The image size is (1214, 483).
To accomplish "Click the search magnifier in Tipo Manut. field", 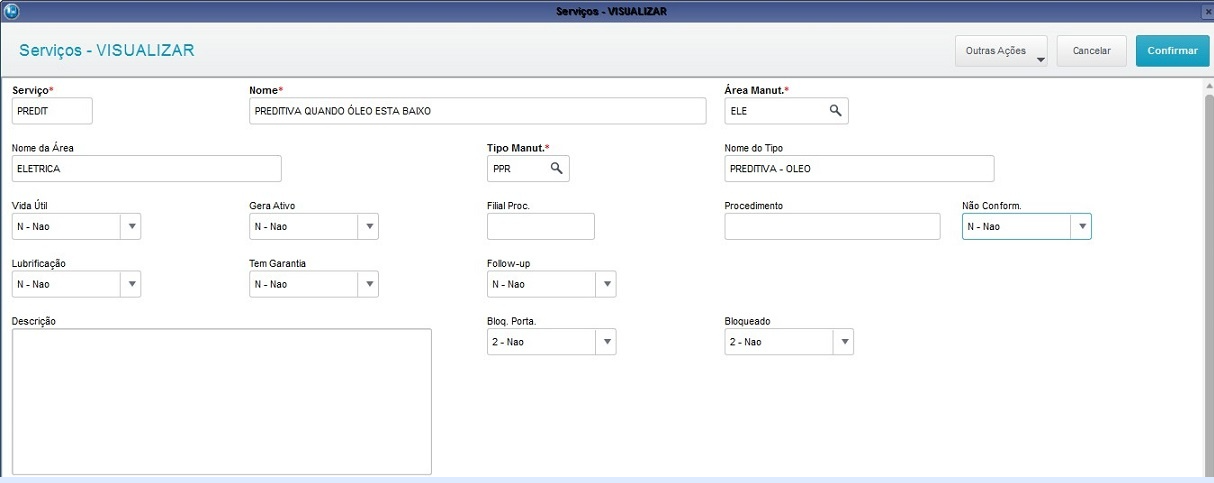I will 557,169.
